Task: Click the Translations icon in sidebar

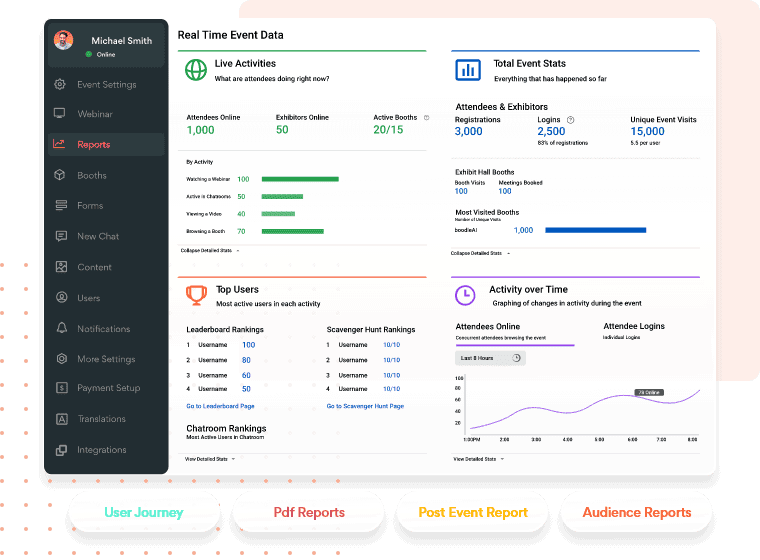Action: [61, 419]
